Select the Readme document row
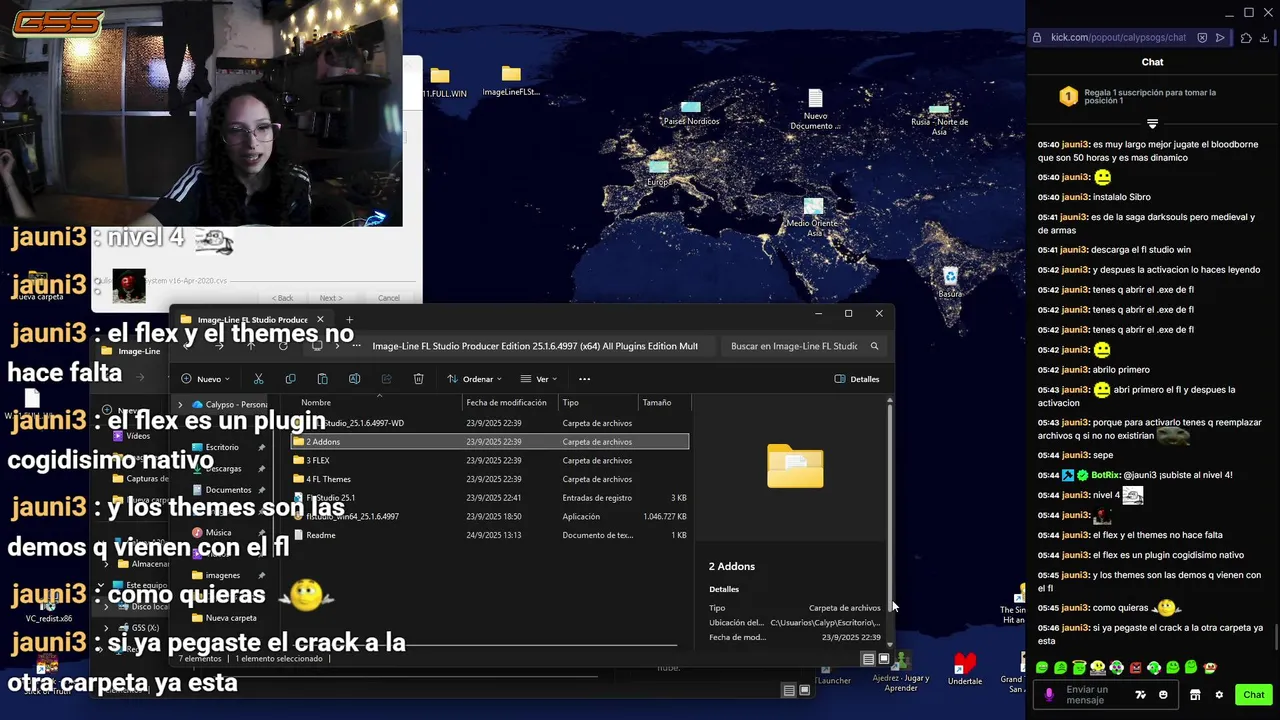1280x720 pixels. point(490,535)
